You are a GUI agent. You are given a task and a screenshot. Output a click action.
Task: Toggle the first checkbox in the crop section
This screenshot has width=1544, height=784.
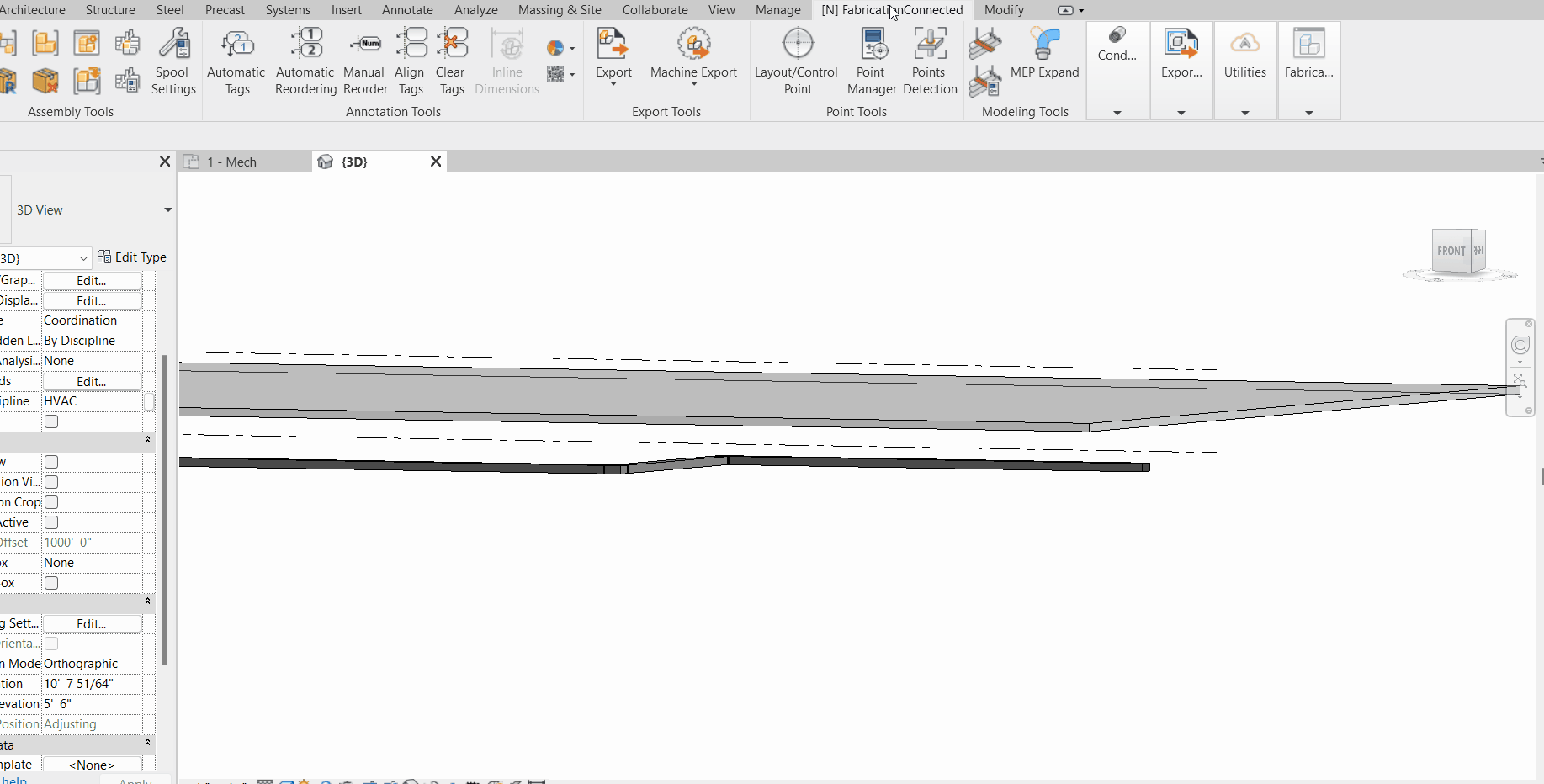point(51,462)
